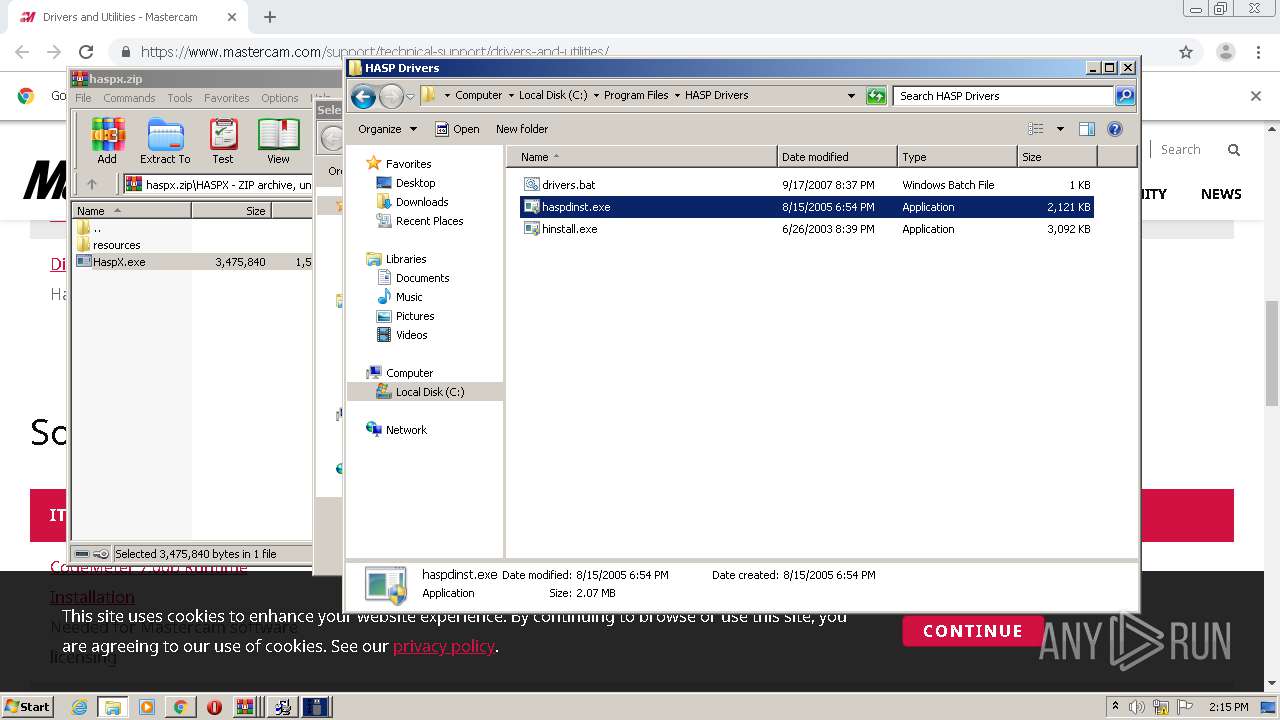
Task: Toggle the preview pane icon
Action: click(1087, 129)
